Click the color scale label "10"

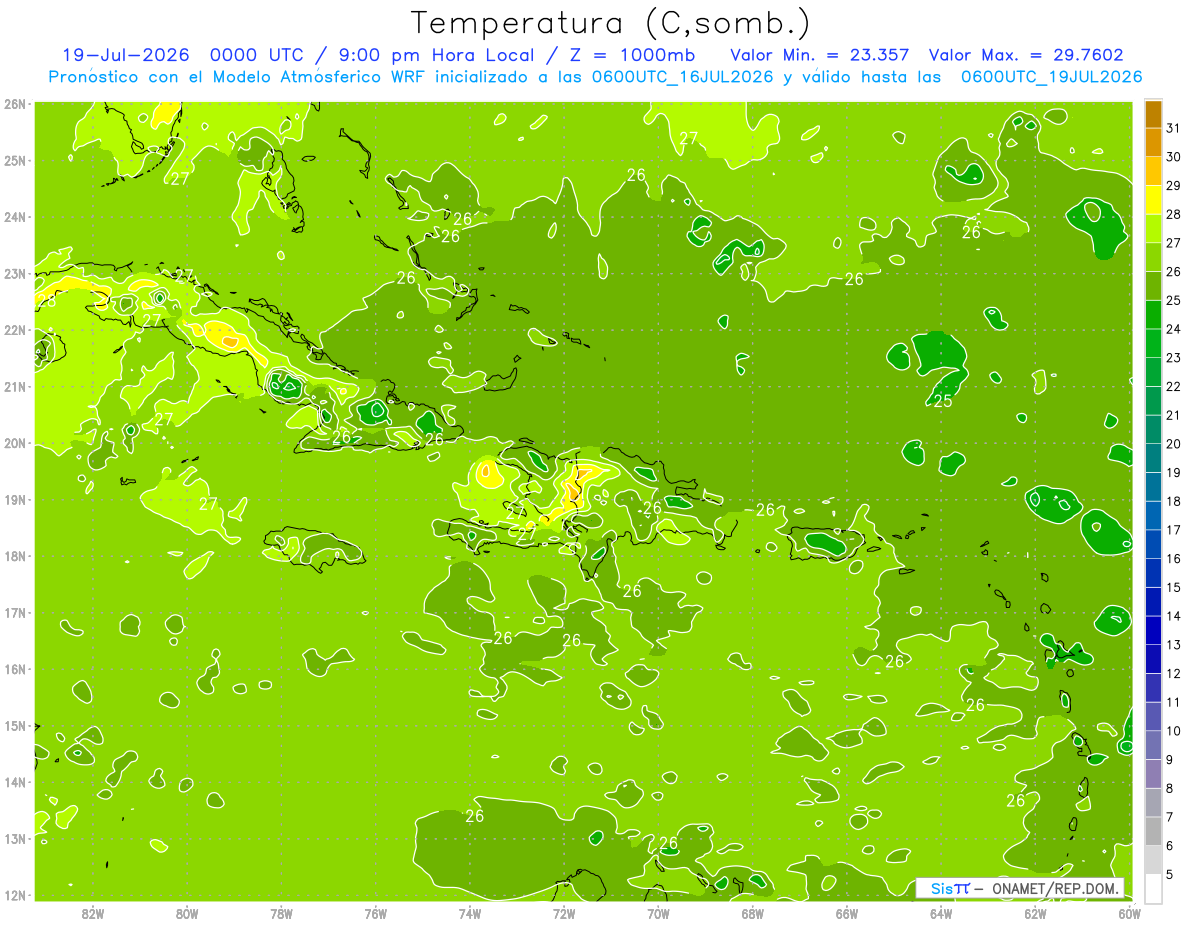coord(1174,730)
